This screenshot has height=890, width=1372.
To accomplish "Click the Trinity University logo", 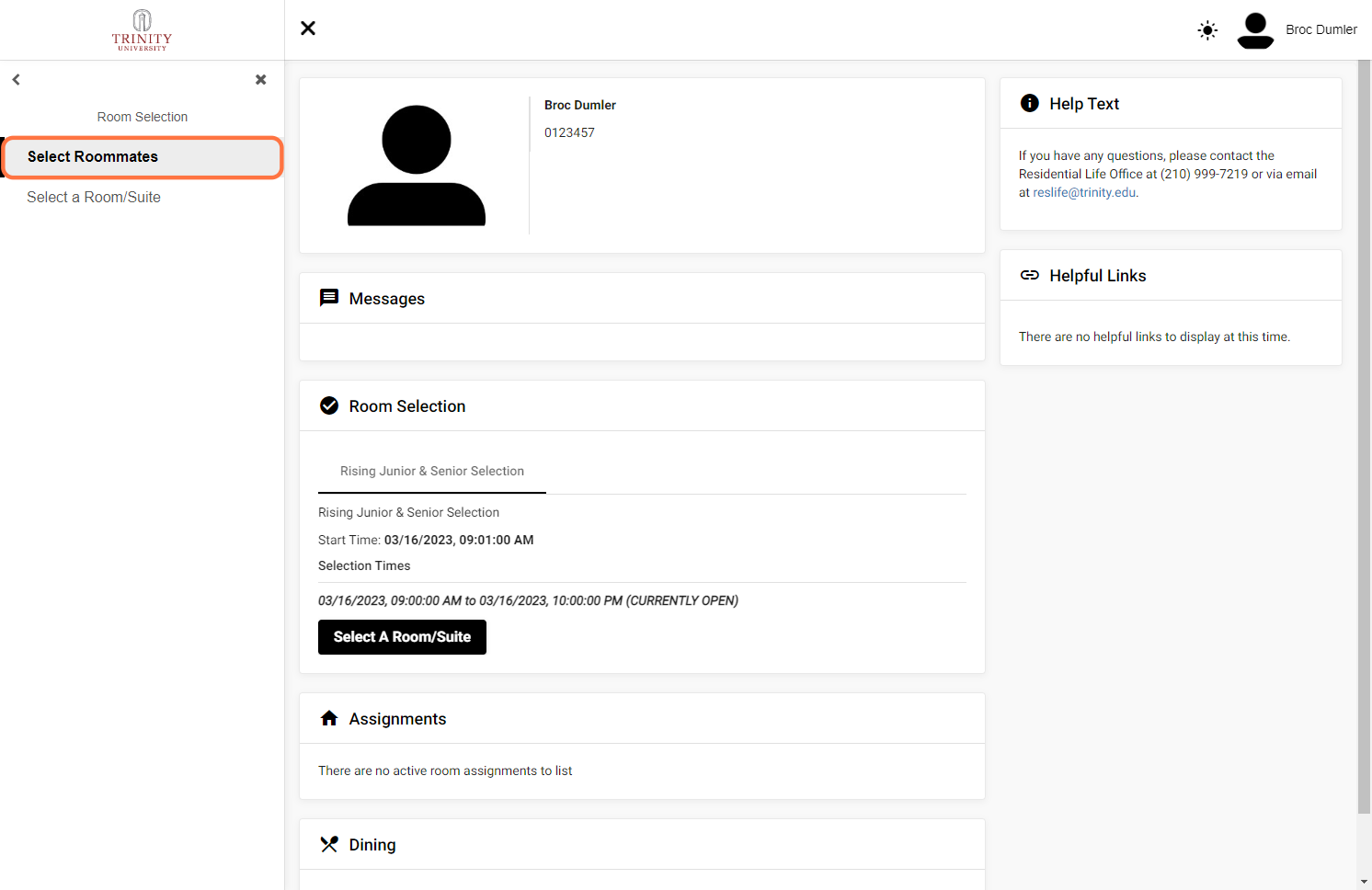I will click(142, 30).
